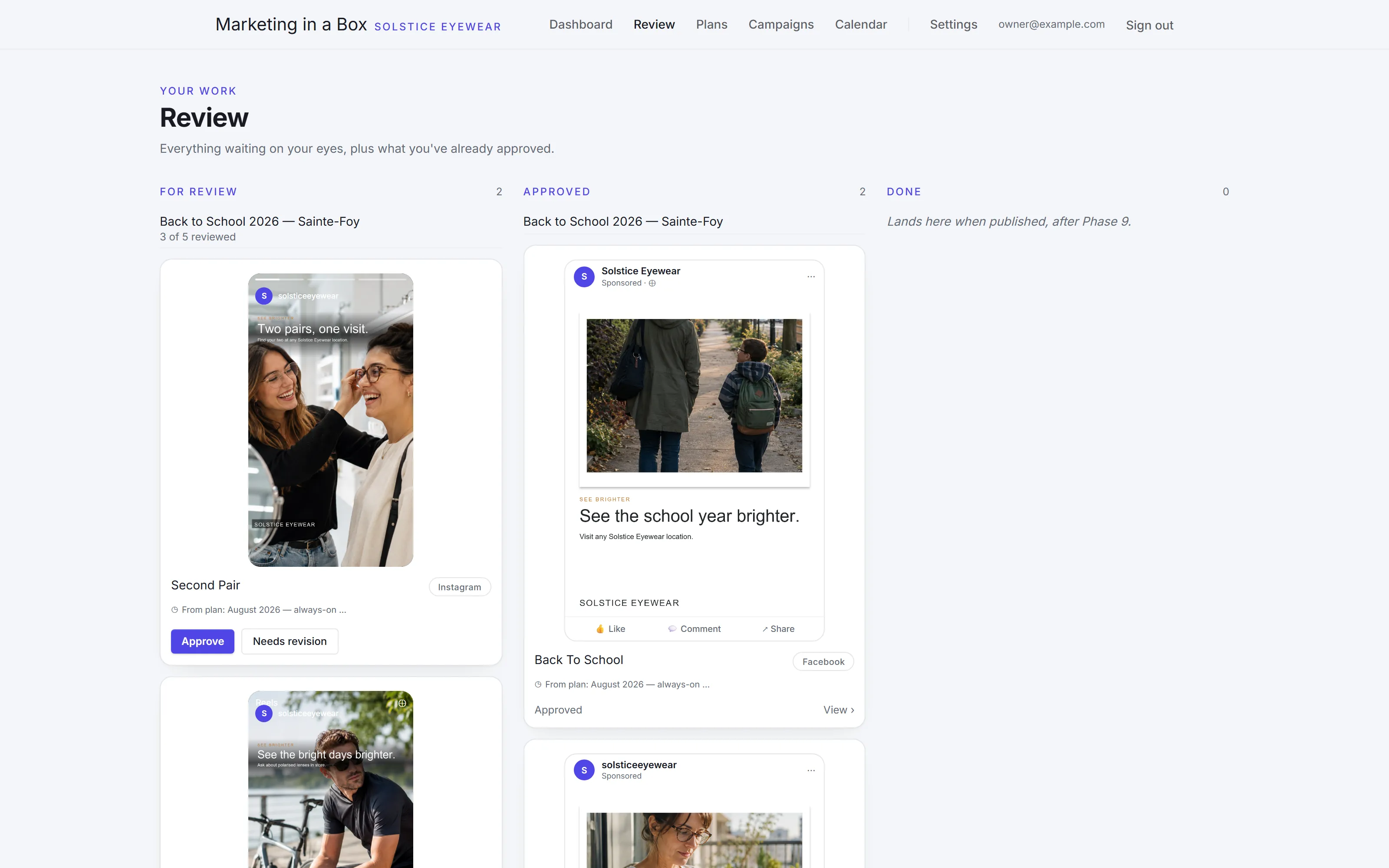Open the See the bright days brighter preview
This screenshot has height=868, width=1389.
click(330, 779)
